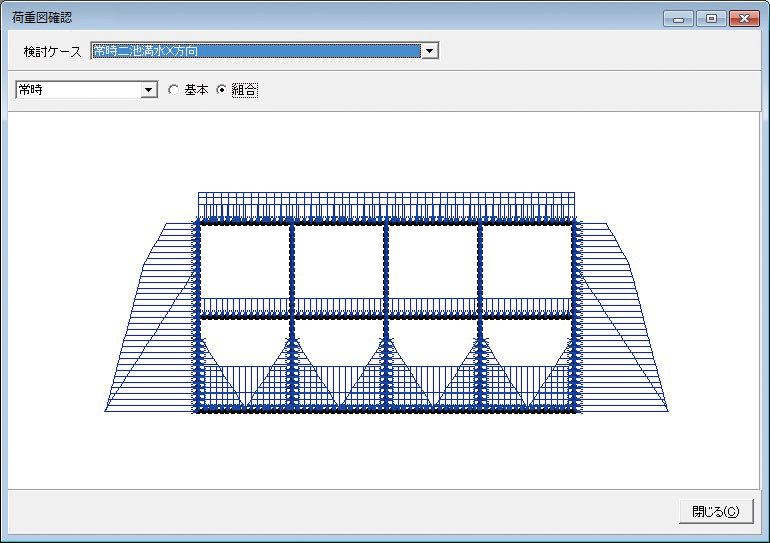This screenshot has width=770, height=543.
Task: Select the 基本 radio button
Action: (x=173, y=90)
